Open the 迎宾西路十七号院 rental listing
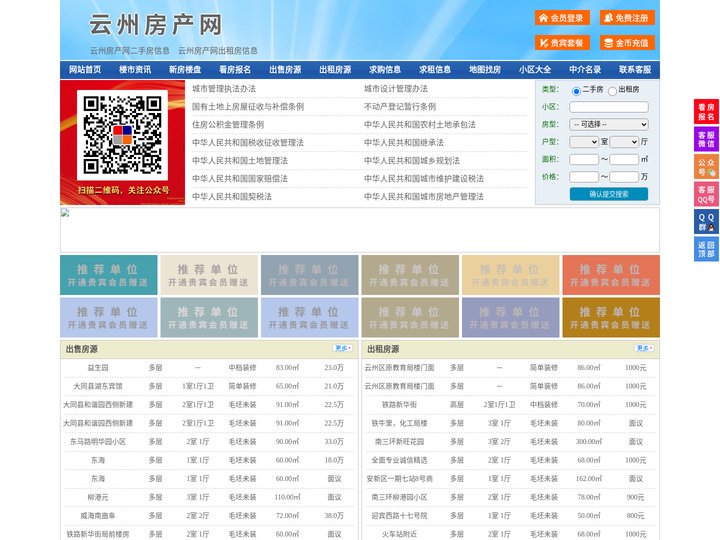The image size is (720, 540). (x=399, y=516)
